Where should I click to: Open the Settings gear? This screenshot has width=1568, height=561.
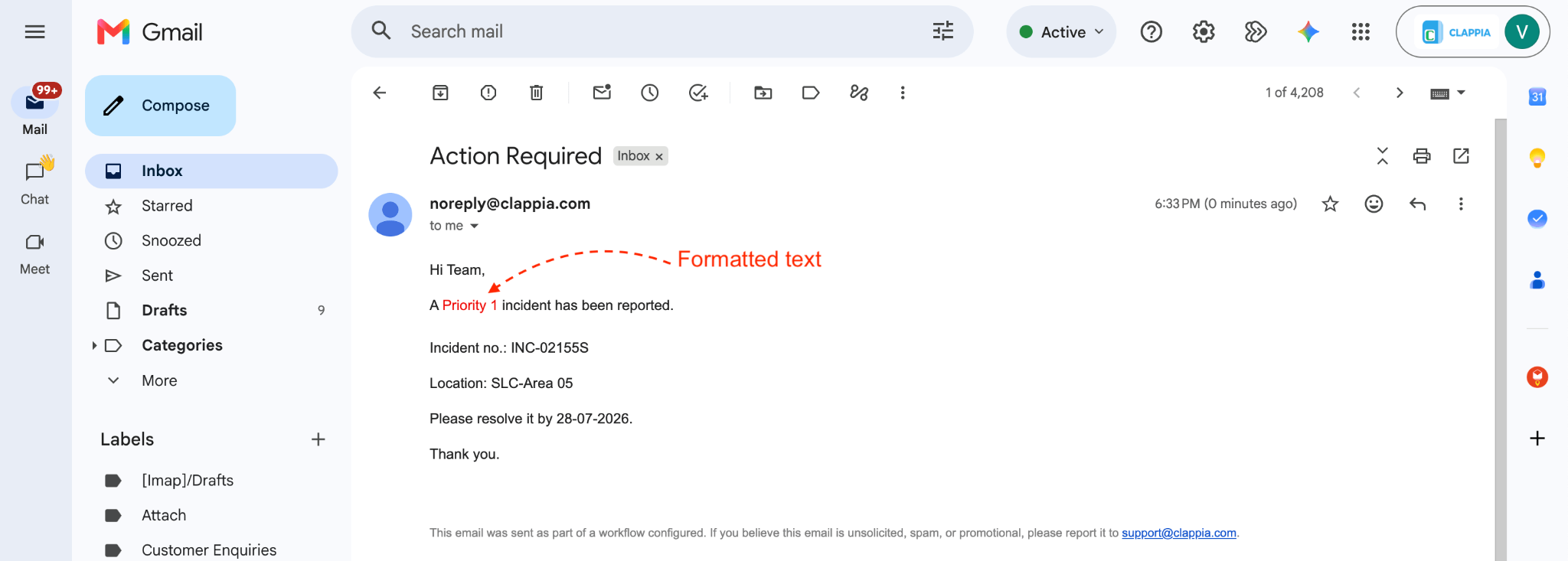tap(1204, 31)
